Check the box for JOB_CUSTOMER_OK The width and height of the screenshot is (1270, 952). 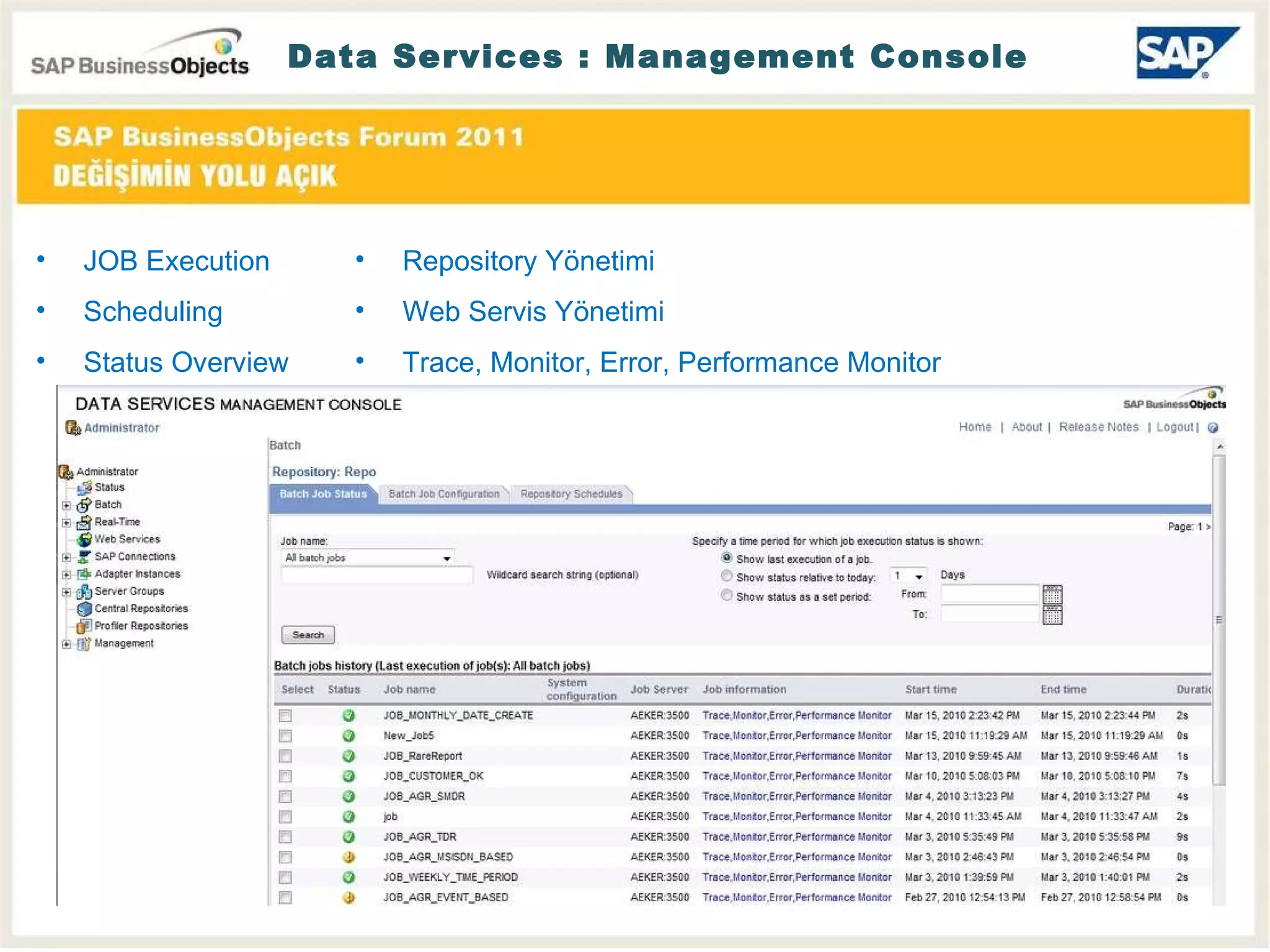coord(285,776)
